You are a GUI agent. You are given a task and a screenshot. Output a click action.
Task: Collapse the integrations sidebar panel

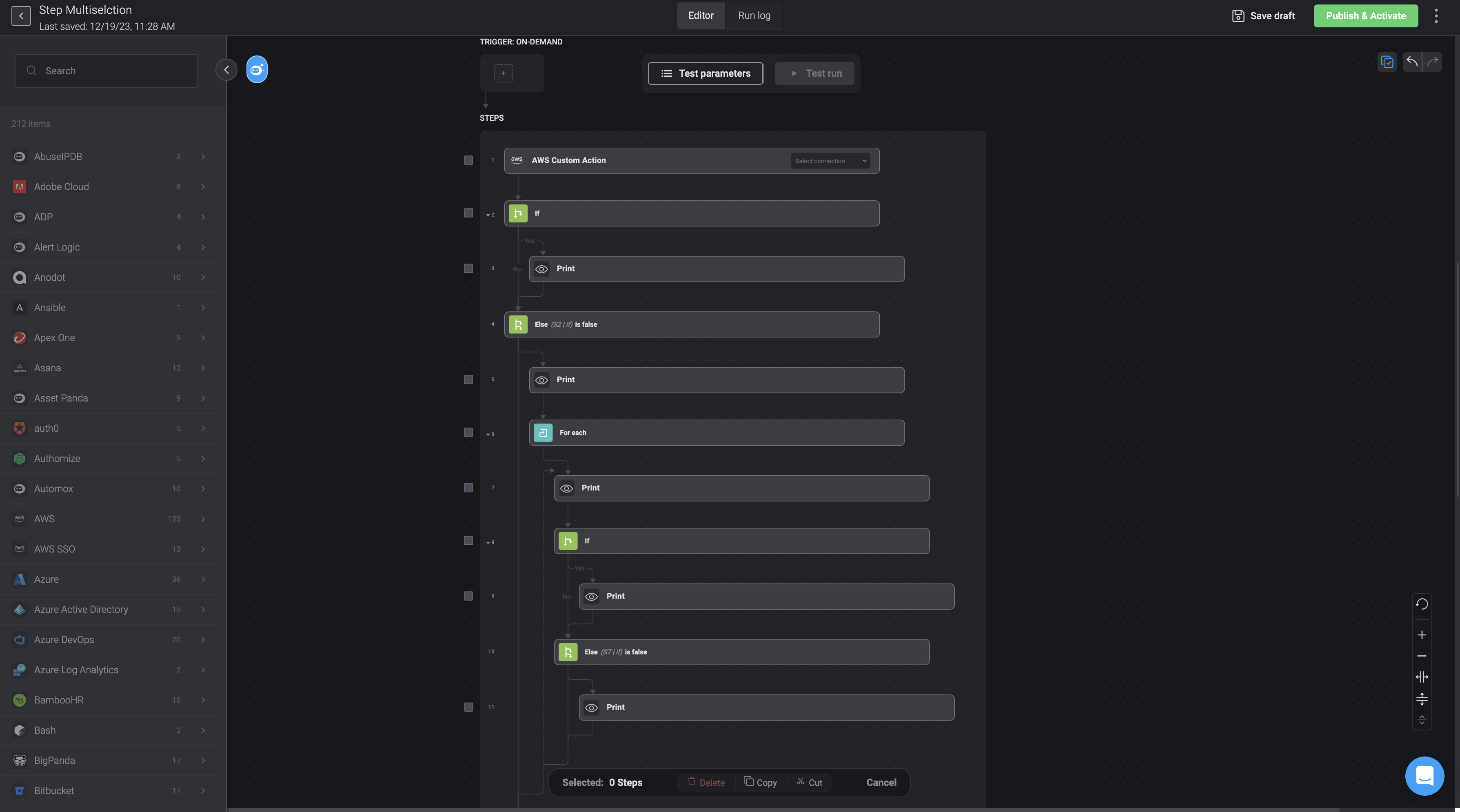coord(226,70)
